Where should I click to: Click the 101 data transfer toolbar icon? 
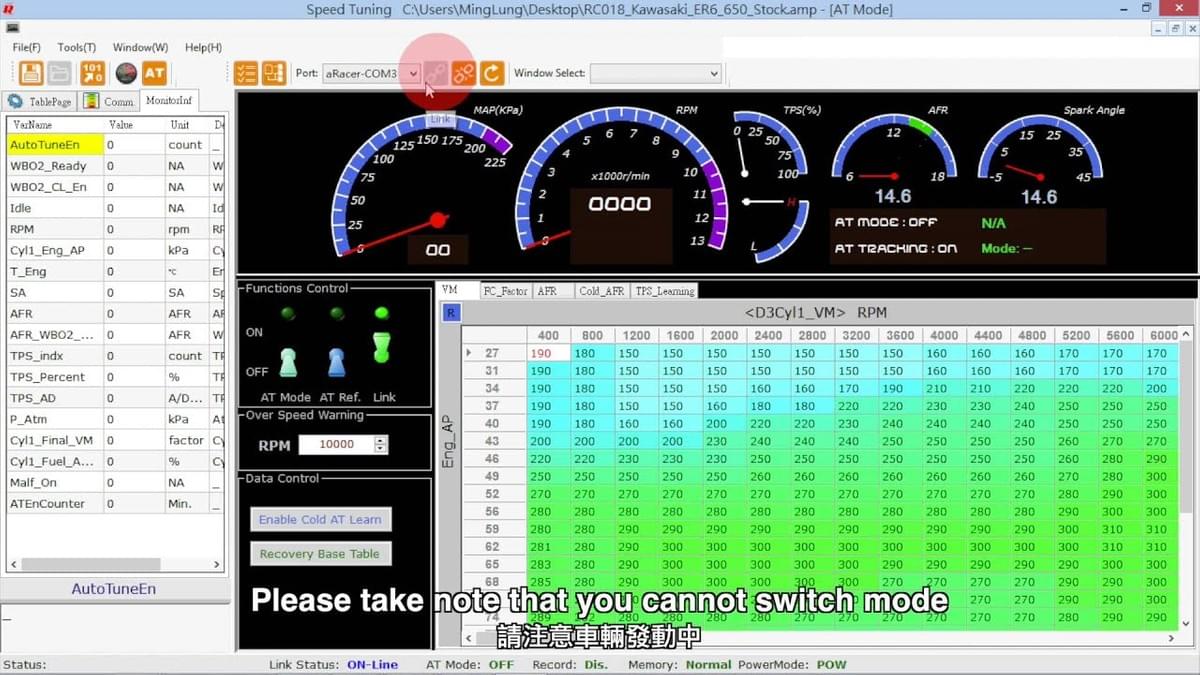click(92, 73)
